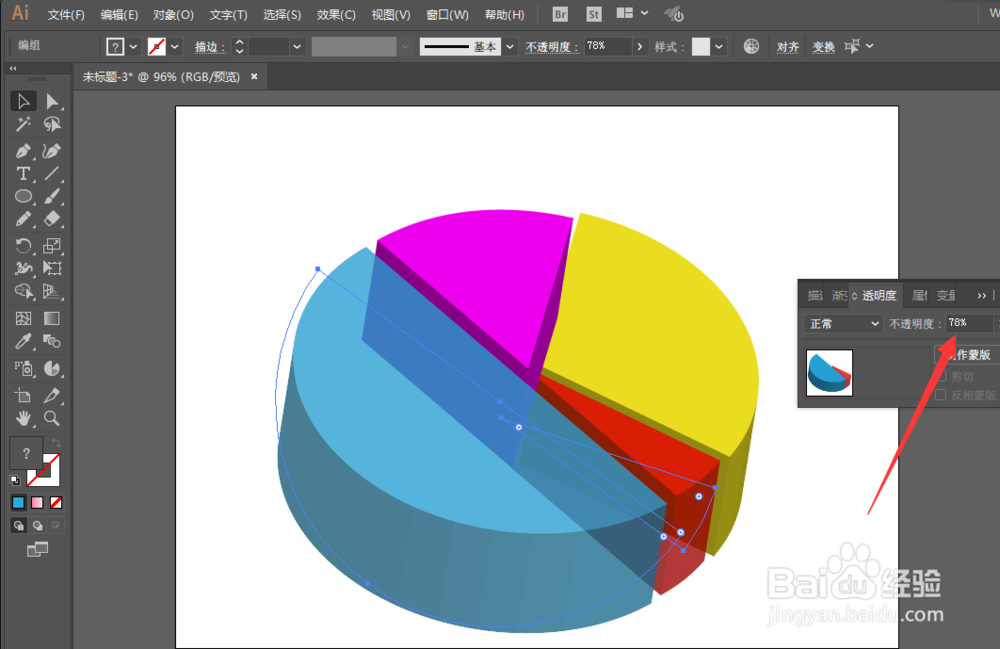Select the Lasso tool
Viewport: 1000px width, 649px height.
[x=52, y=124]
